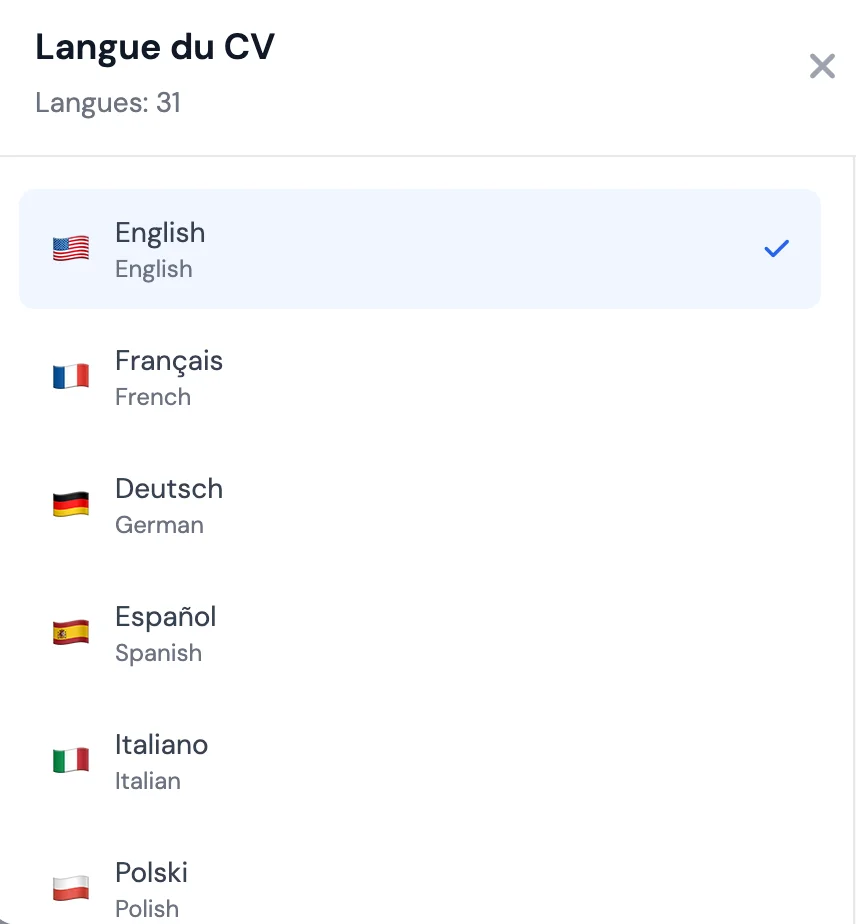This screenshot has height=924, width=856.
Task: Click the Italian flag icon
Action: [70, 759]
